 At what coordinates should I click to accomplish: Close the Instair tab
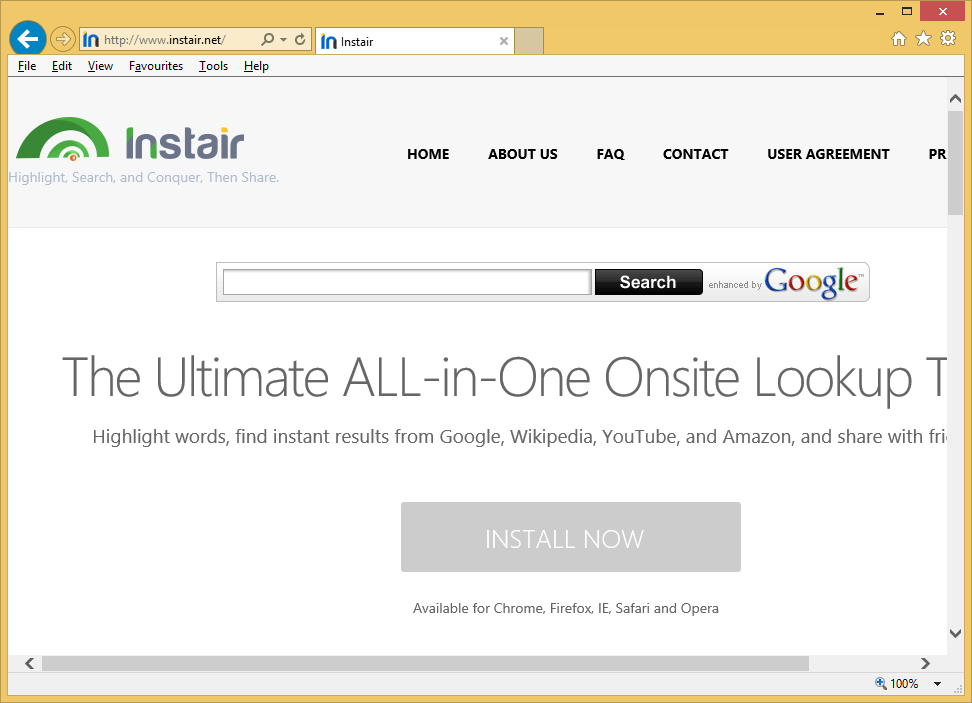click(x=504, y=41)
